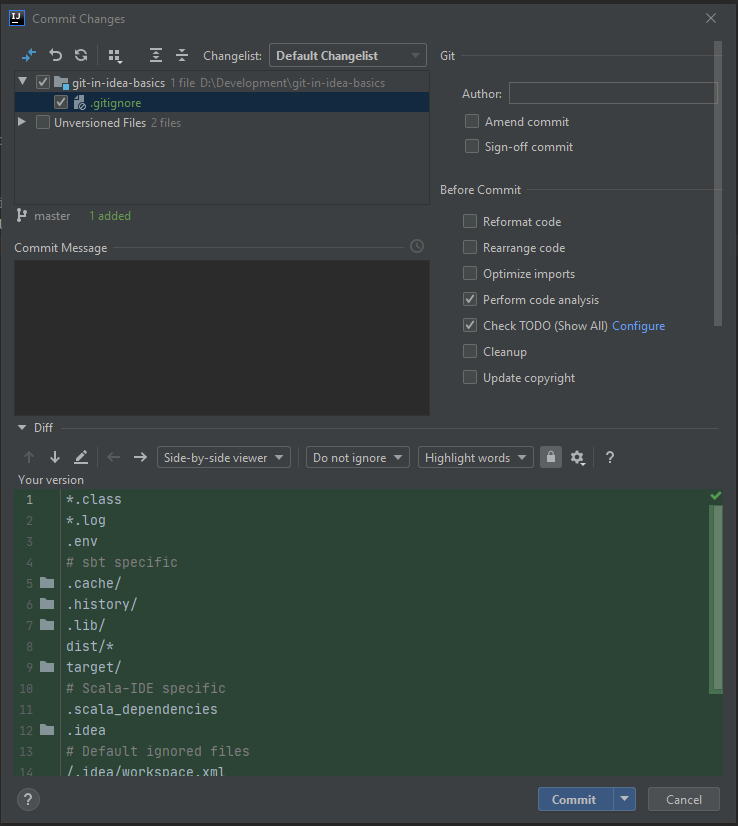The width and height of the screenshot is (738, 826).
Task: Enable Amend commit checkbox
Action: click(471, 121)
